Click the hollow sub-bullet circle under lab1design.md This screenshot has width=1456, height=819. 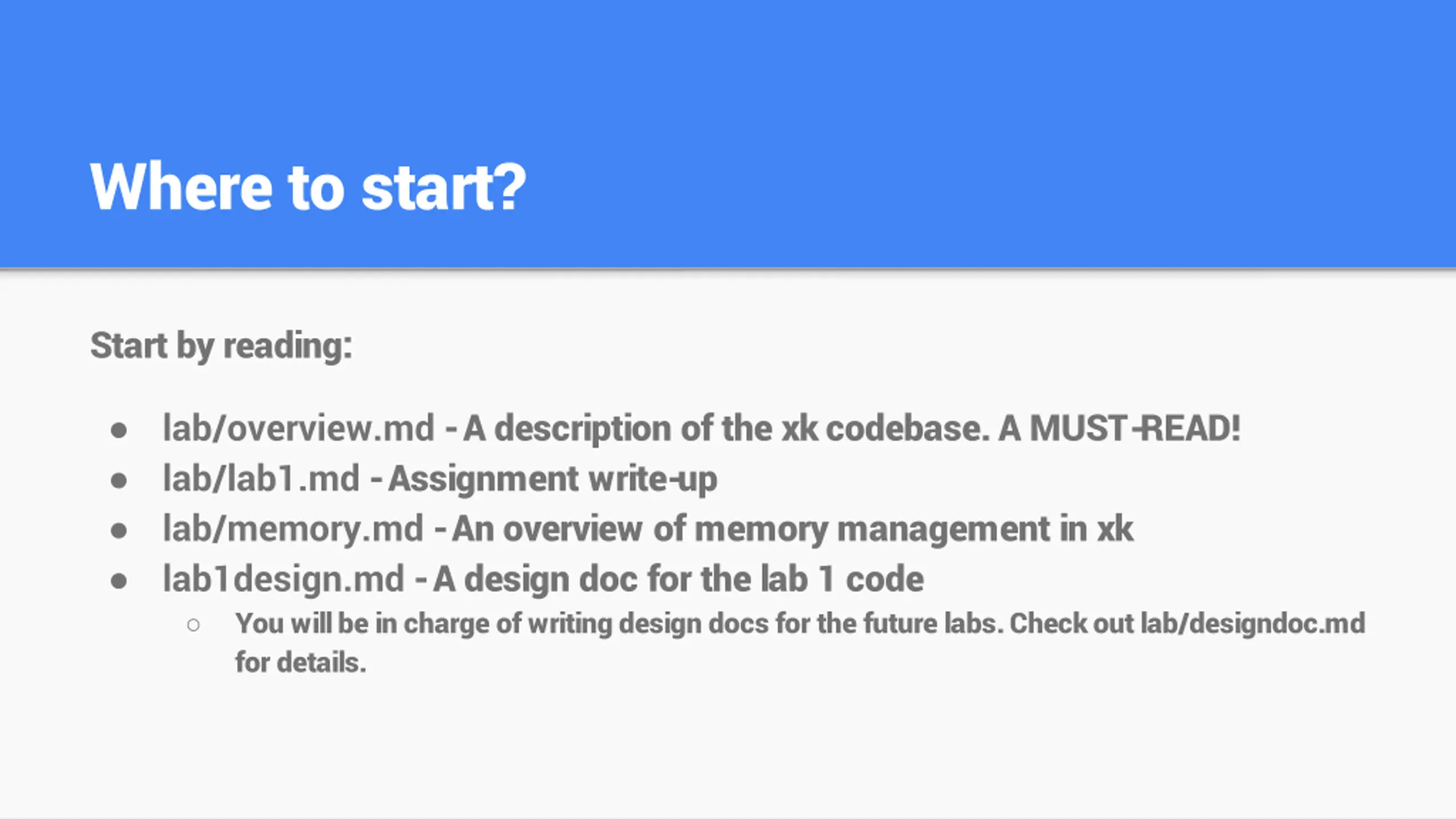pyautogui.click(x=193, y=625)
